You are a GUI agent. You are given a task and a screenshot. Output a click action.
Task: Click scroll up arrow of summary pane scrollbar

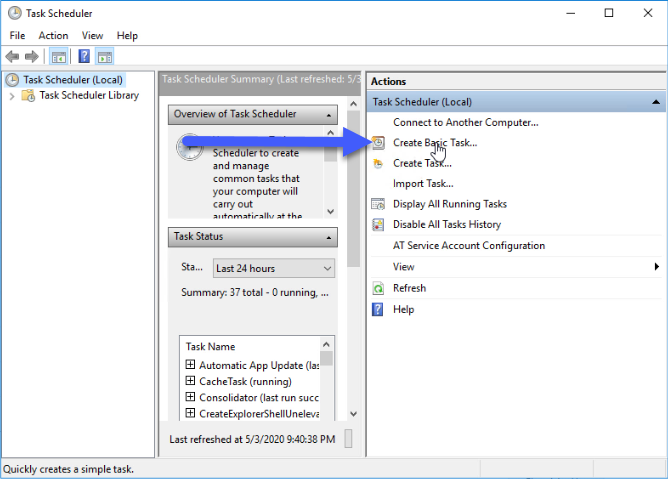pos(353,104)
